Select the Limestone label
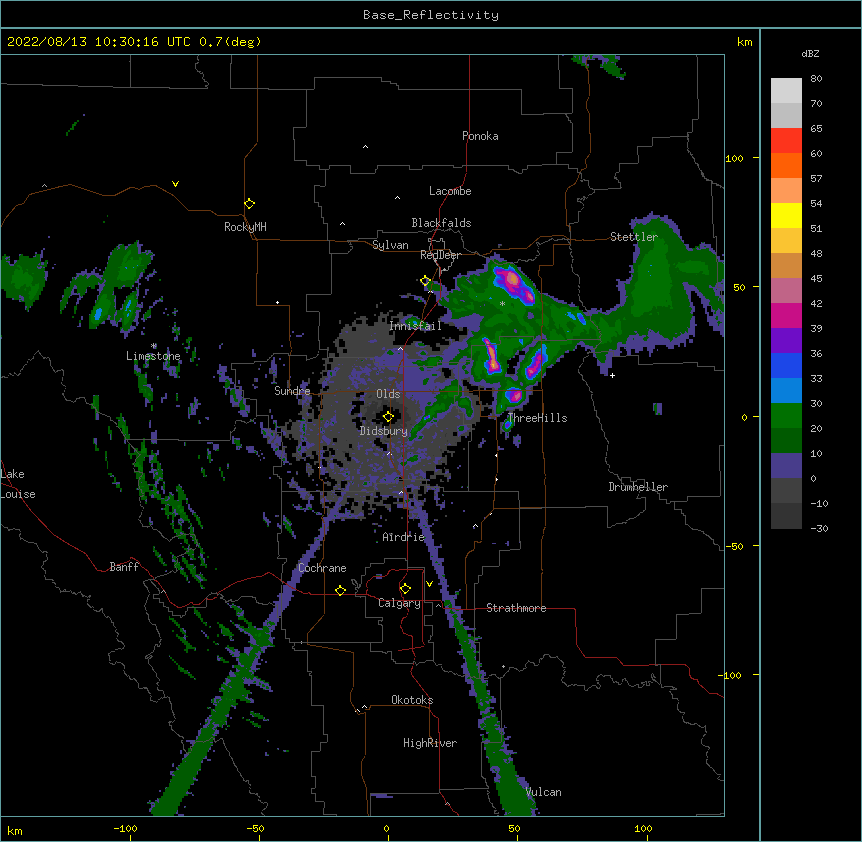 tap(153, 356)
